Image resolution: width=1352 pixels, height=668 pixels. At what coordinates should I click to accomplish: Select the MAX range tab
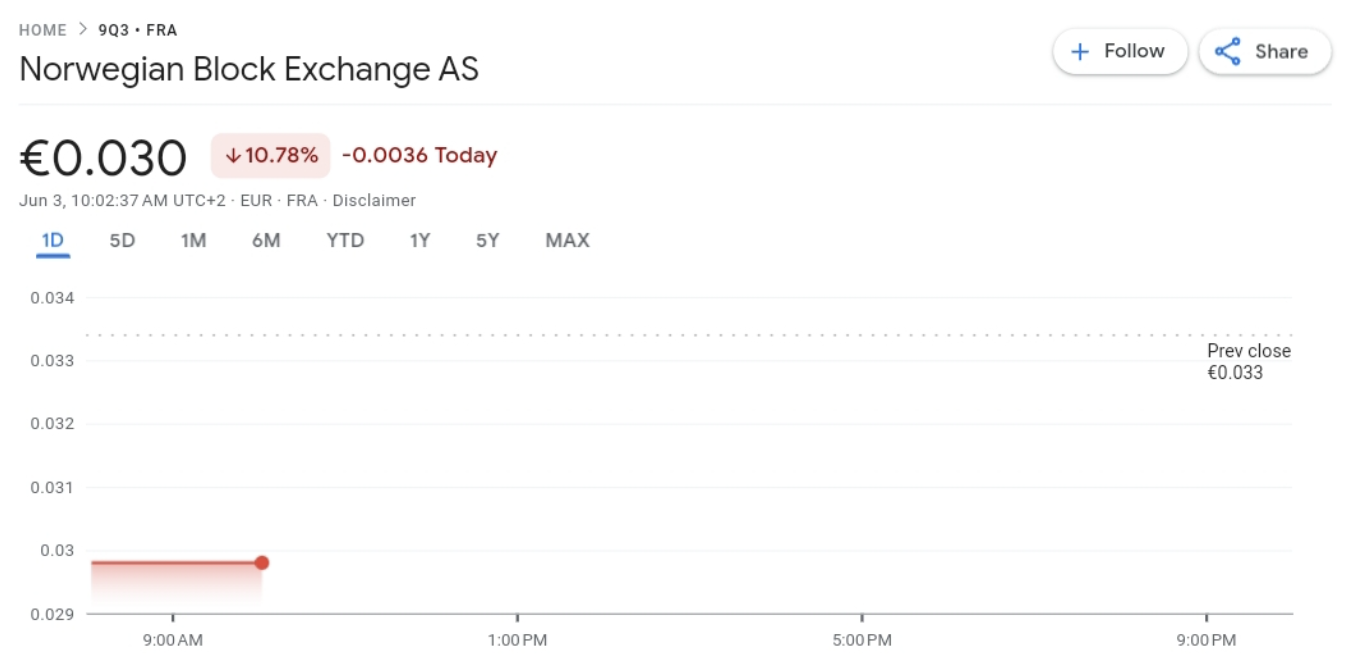click(567, 241)
